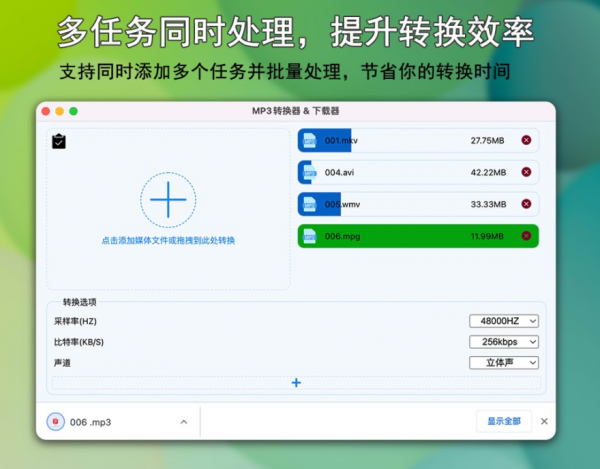Remove 005.wmv from the list
600x469 pixels.
point(526,204)
